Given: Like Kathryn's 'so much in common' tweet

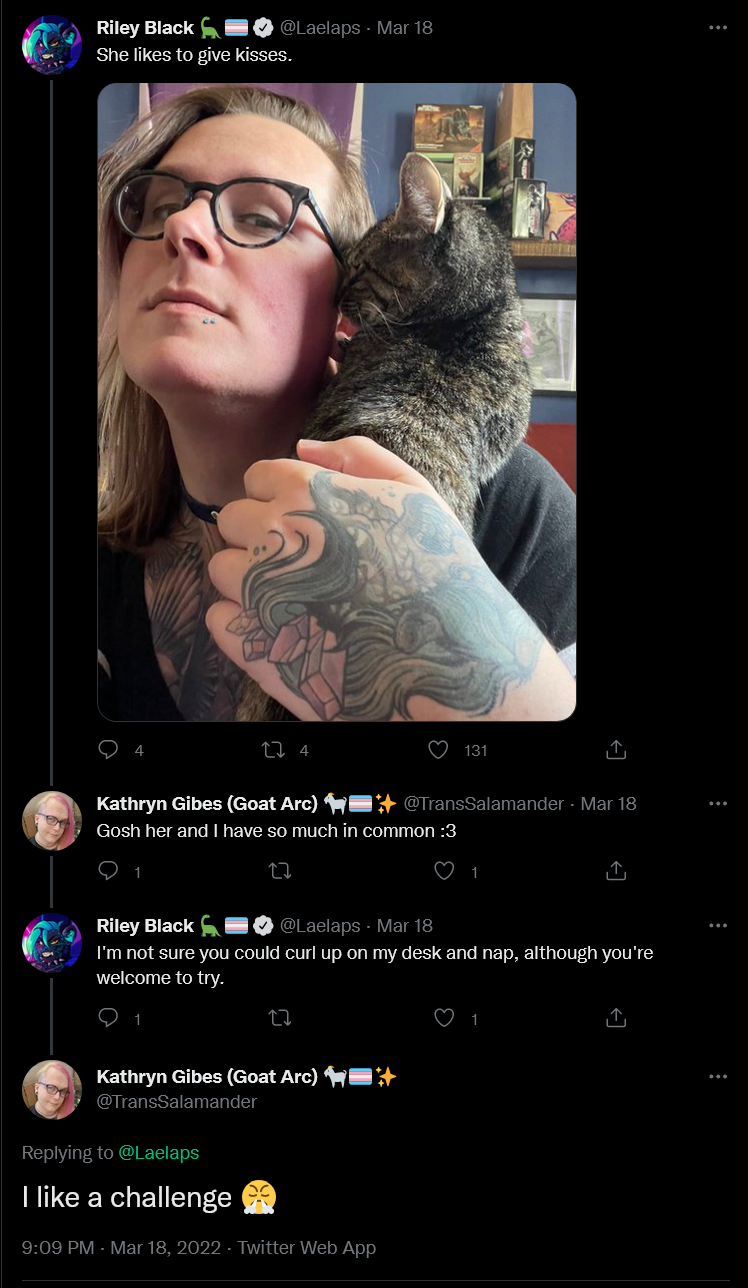Looking at the screenshot, I should pos(445,871).
